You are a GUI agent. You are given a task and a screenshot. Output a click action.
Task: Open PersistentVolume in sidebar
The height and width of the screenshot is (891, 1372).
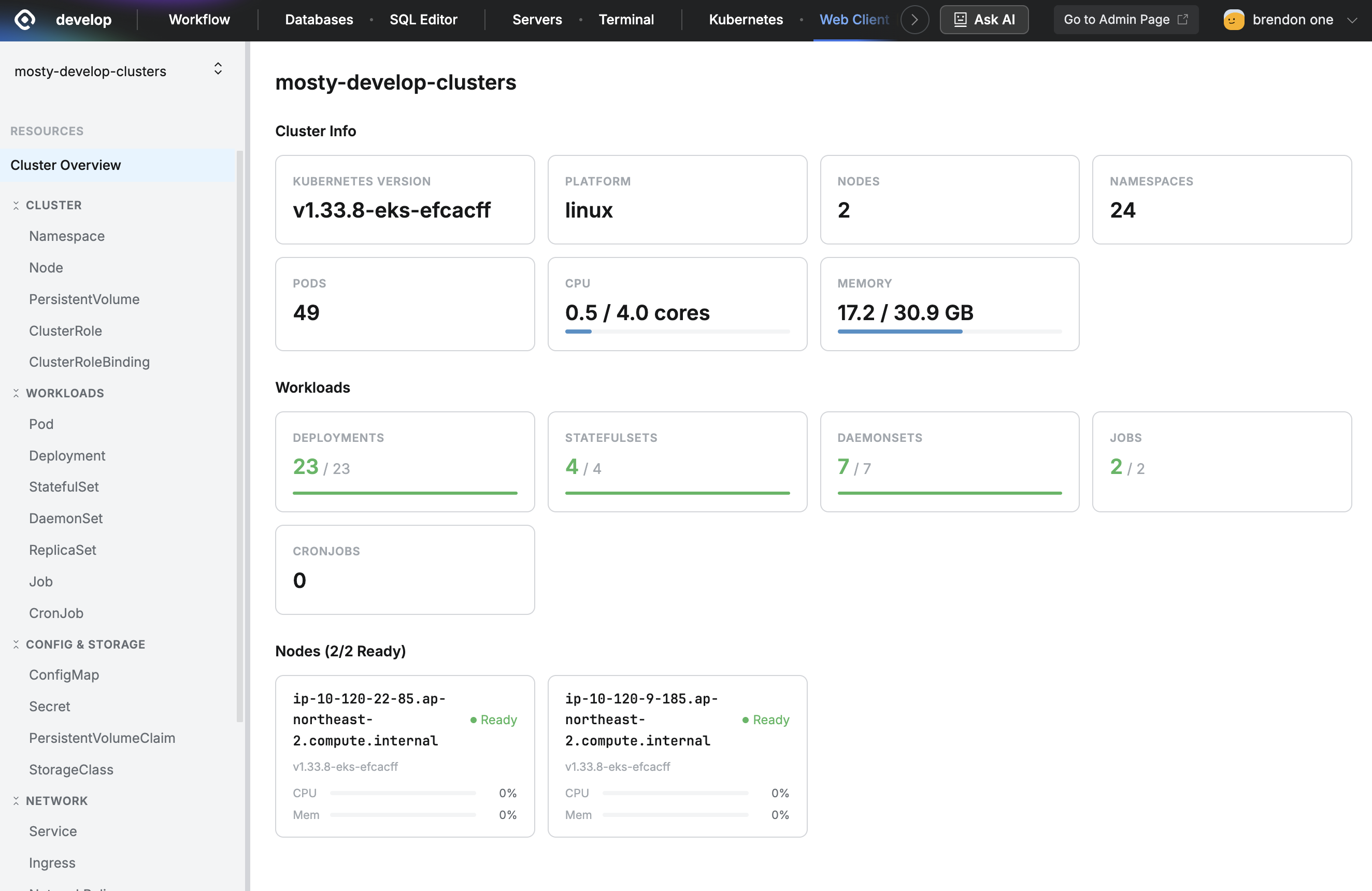click(84, 299)
